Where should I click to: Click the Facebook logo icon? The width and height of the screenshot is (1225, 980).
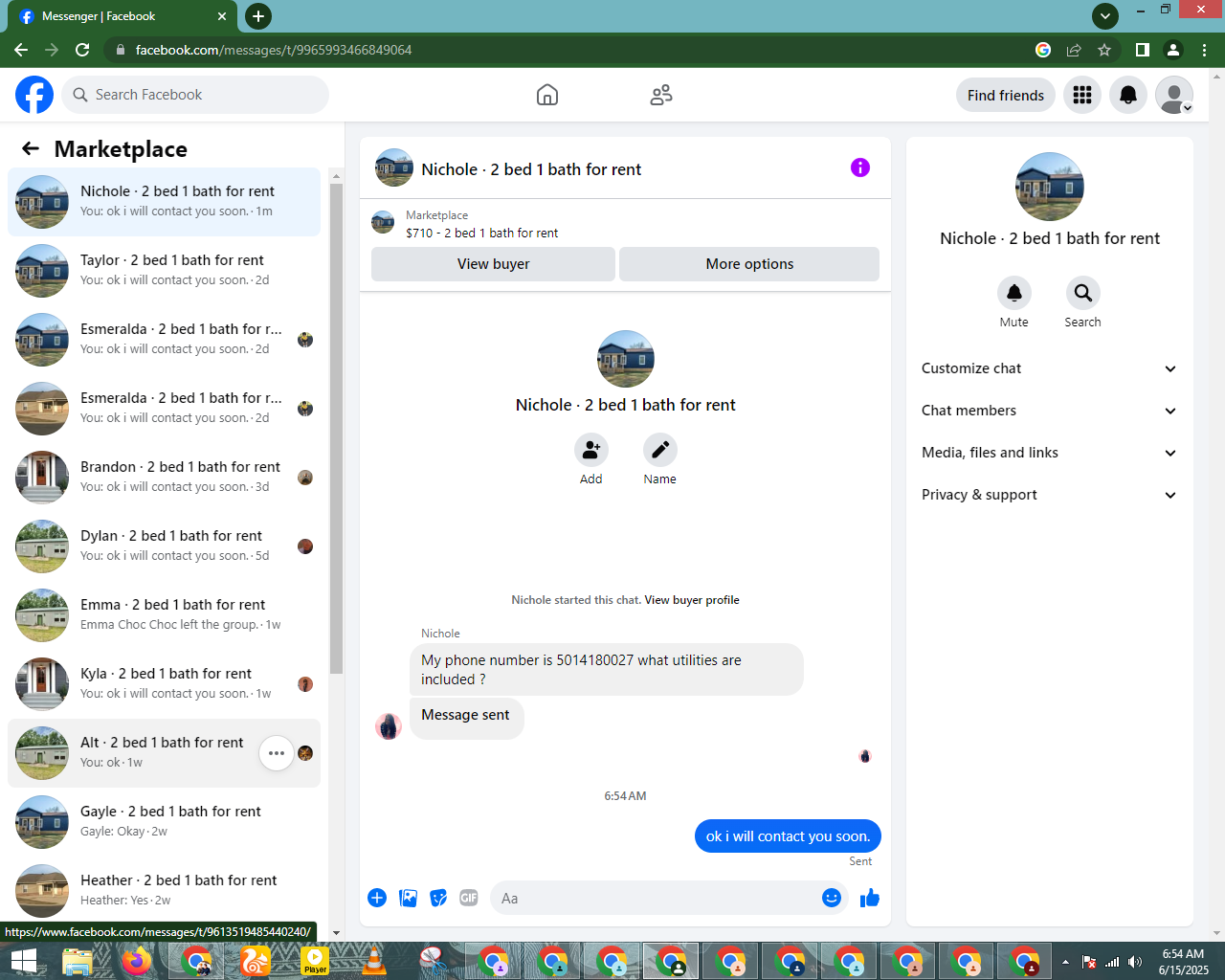34,95
